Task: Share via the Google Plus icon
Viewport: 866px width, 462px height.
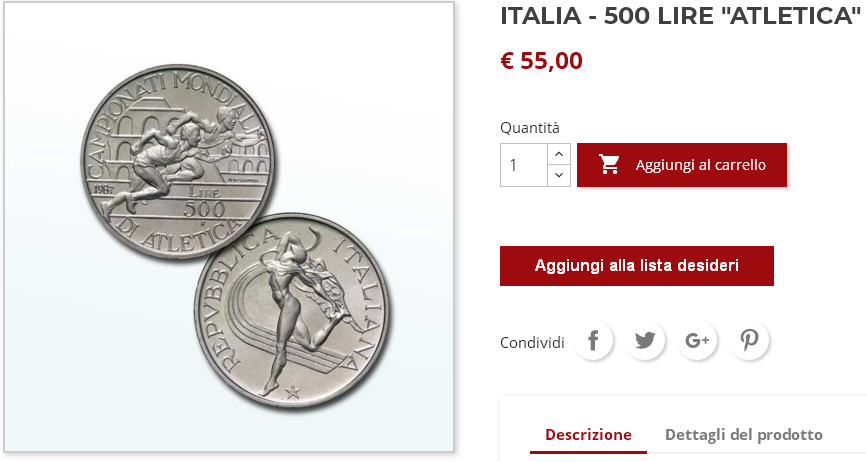Action: tap(697, 341)
